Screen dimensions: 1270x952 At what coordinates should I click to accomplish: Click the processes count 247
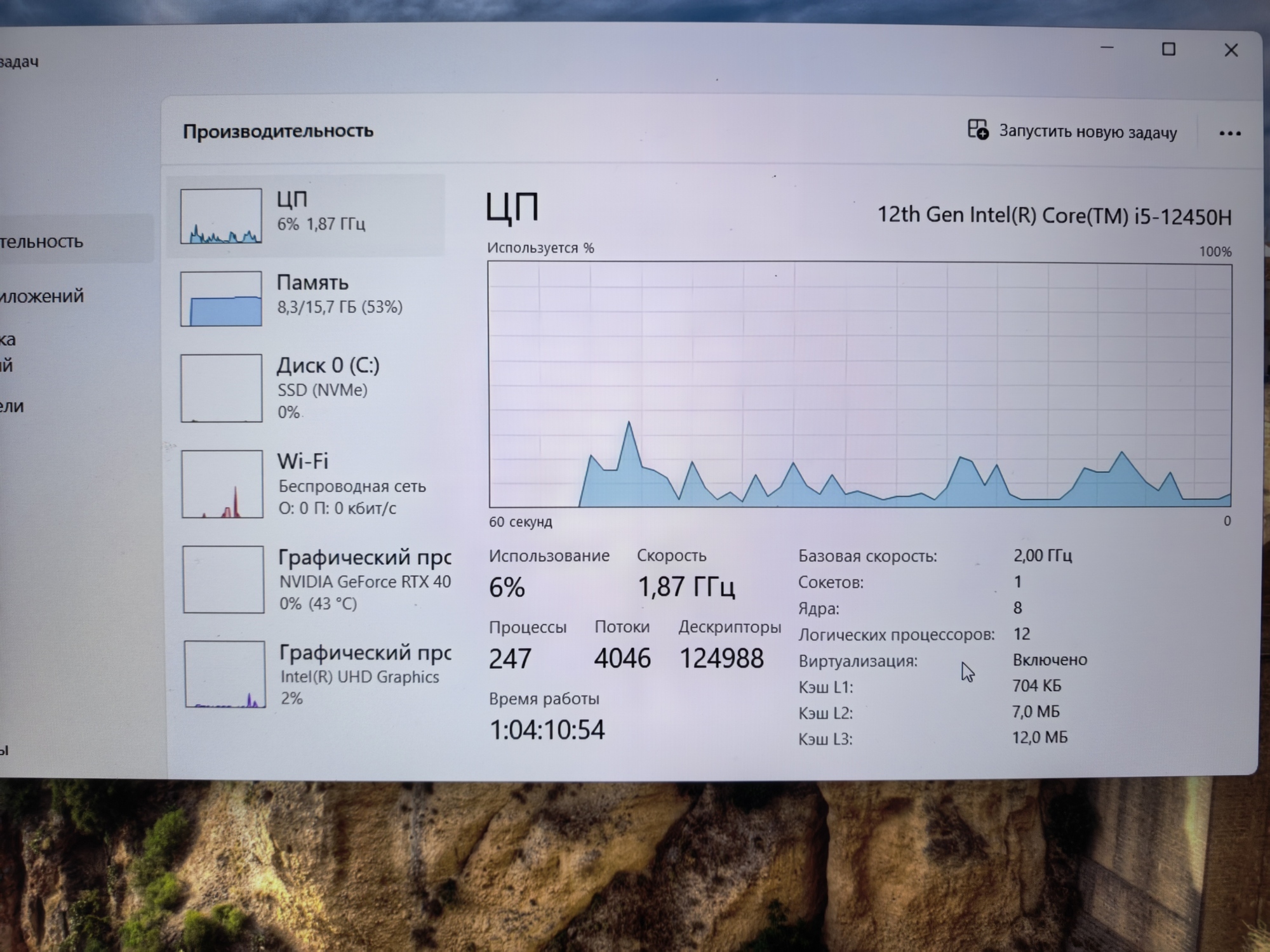[510, 659]
